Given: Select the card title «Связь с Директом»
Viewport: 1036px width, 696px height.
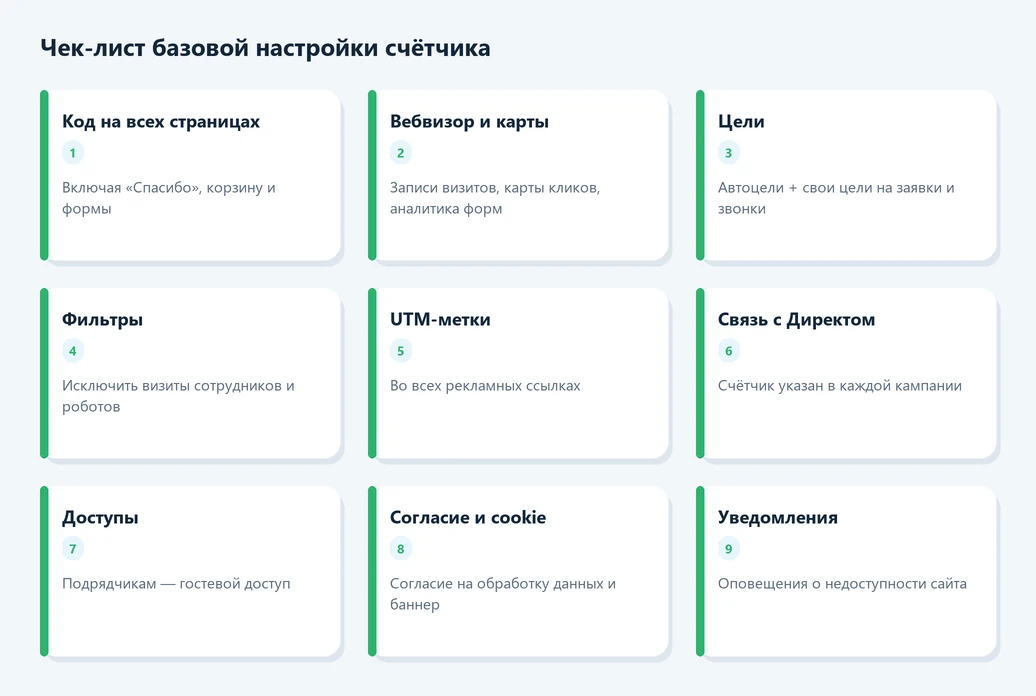Looking at the screenshot, I should pyautogui.click(x=796, y=319).
